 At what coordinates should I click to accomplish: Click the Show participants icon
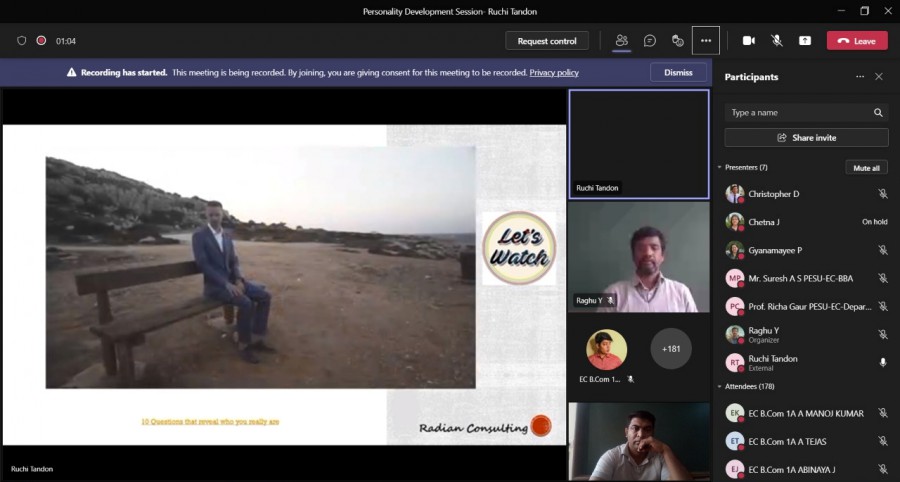[621, 41]
